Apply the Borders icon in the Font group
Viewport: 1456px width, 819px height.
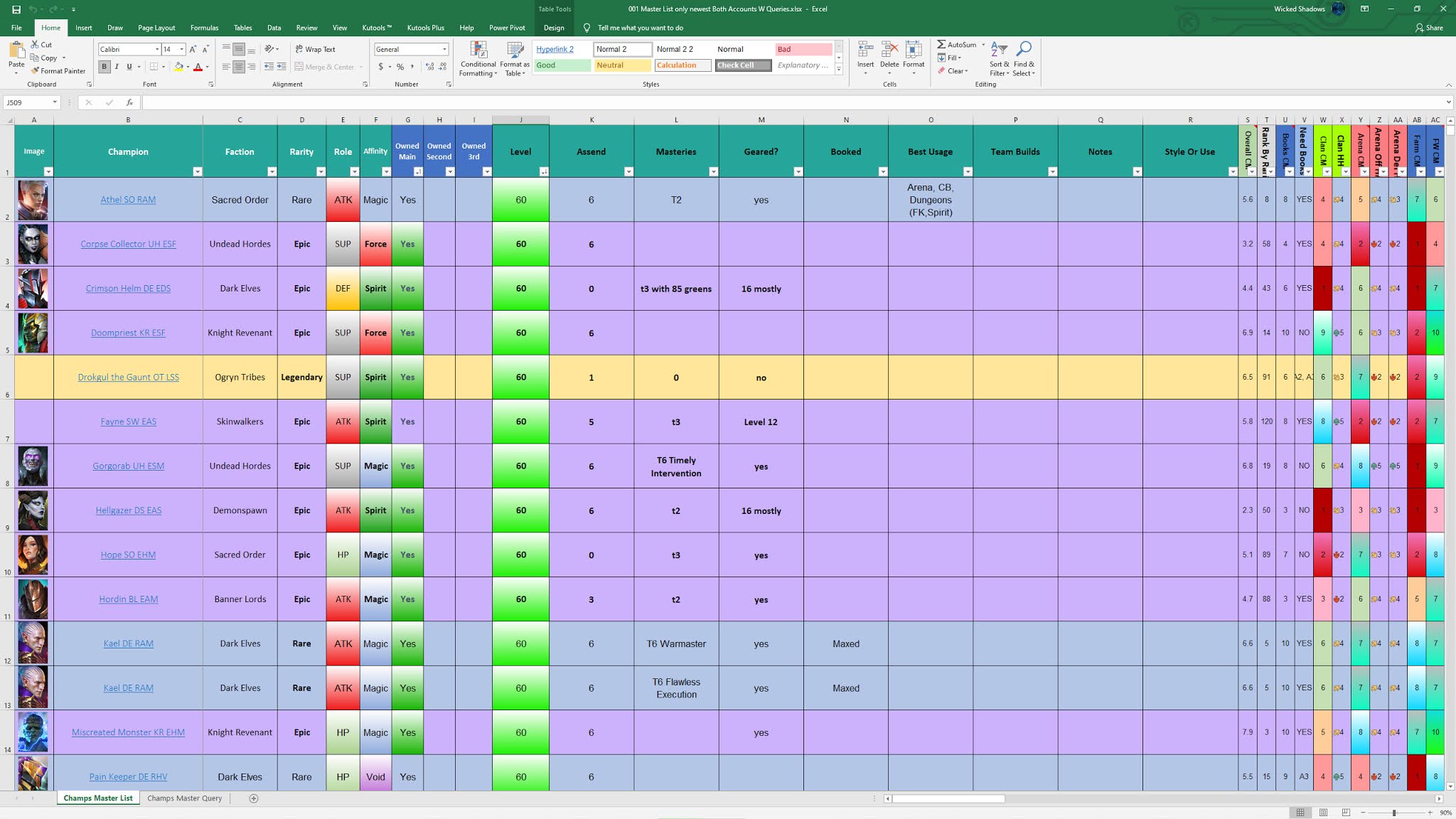click(154, 67)
